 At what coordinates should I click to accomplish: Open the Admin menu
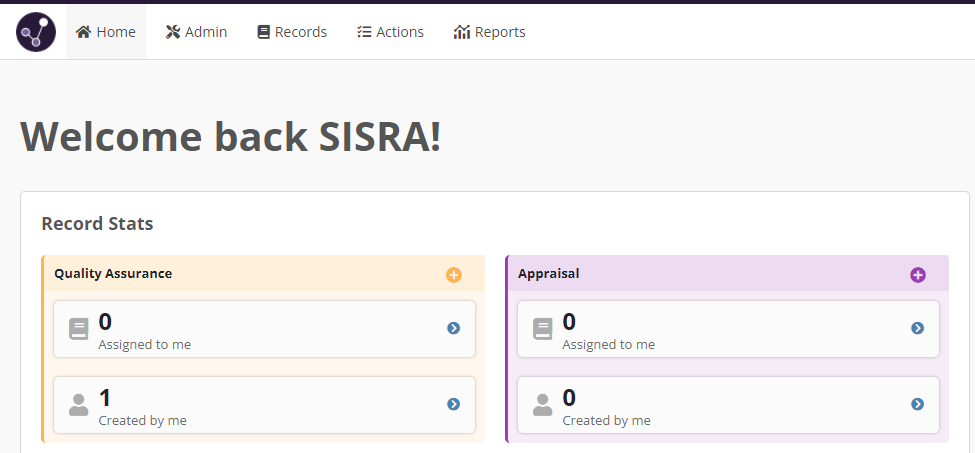(x=196, y=32)
